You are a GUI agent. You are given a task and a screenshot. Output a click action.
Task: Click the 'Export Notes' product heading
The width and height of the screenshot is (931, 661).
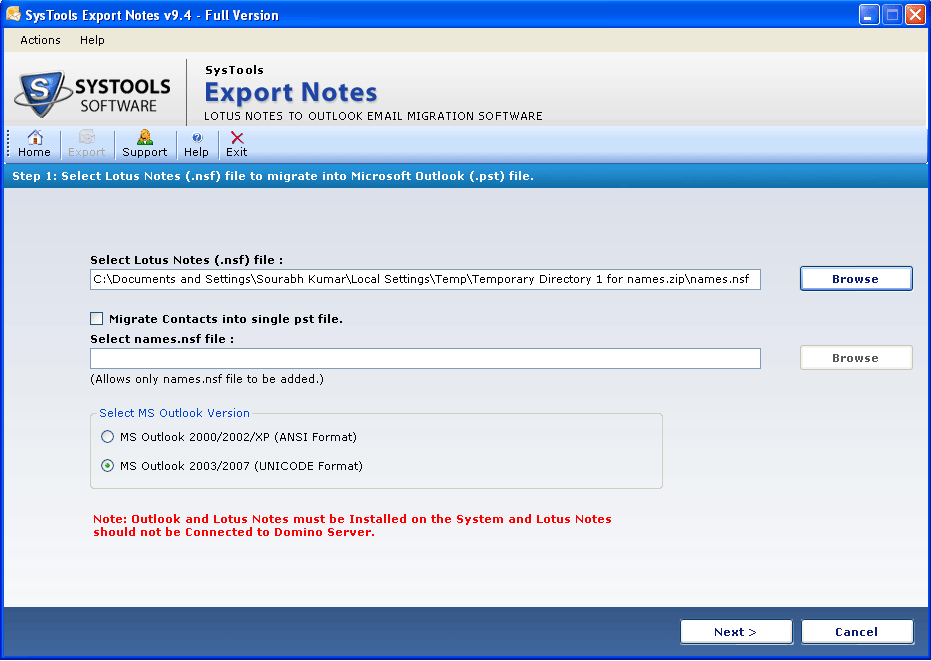click(x=291, y=92)
